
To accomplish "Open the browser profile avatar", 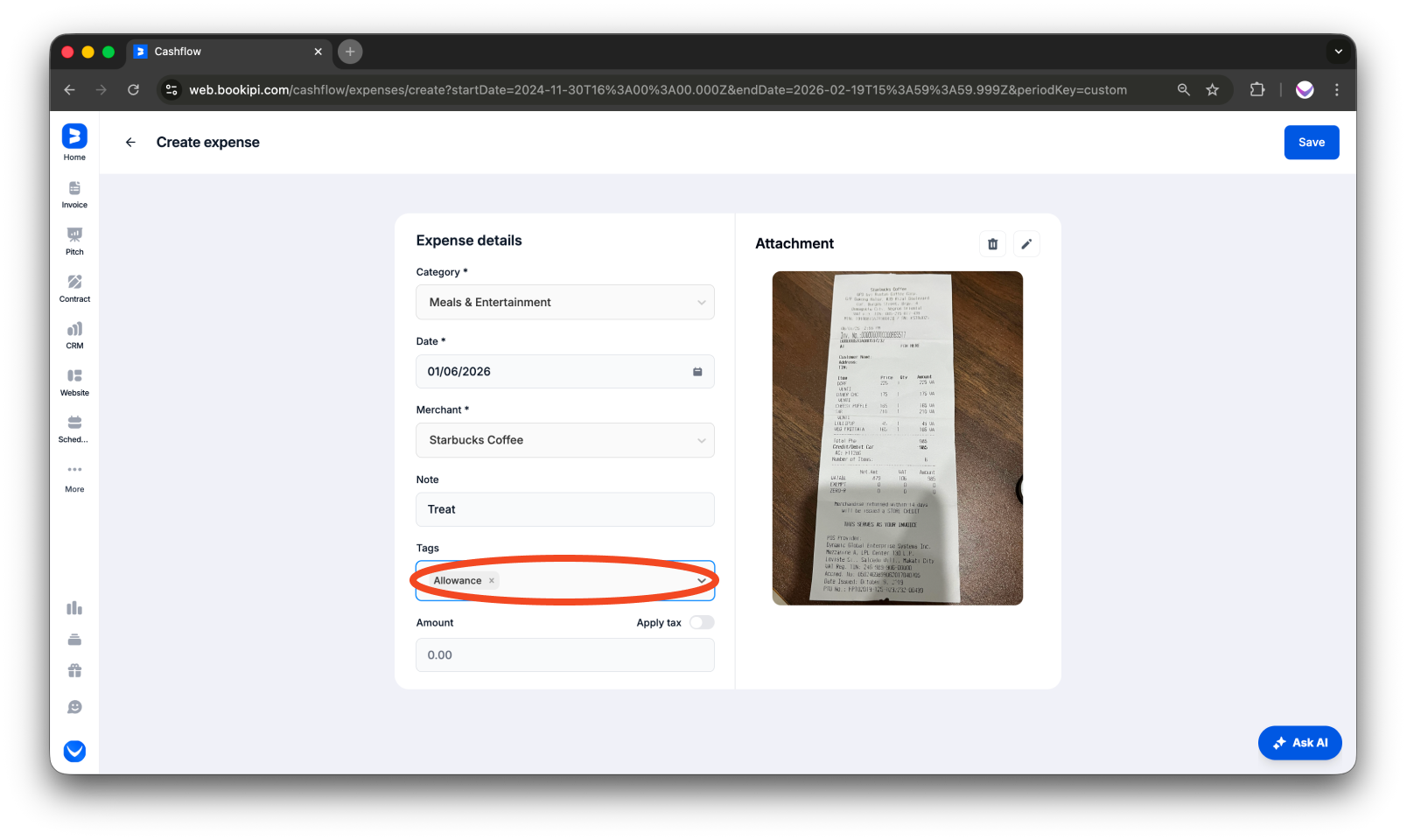I will (x=1305, y=89).
